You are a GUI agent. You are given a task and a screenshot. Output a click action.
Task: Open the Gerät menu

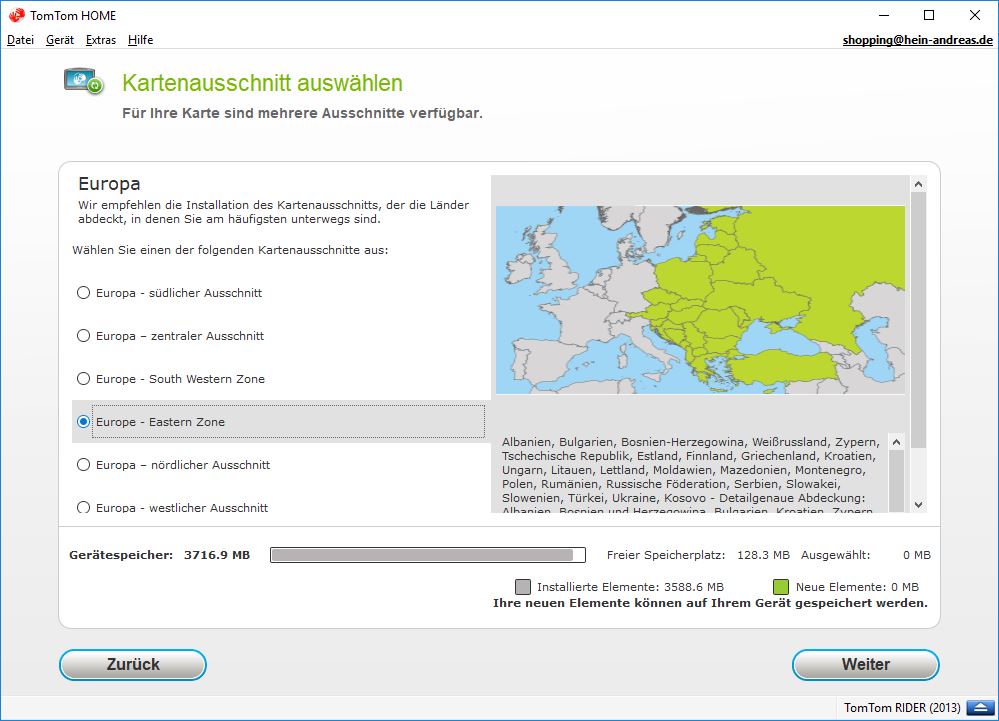[60, 40]
